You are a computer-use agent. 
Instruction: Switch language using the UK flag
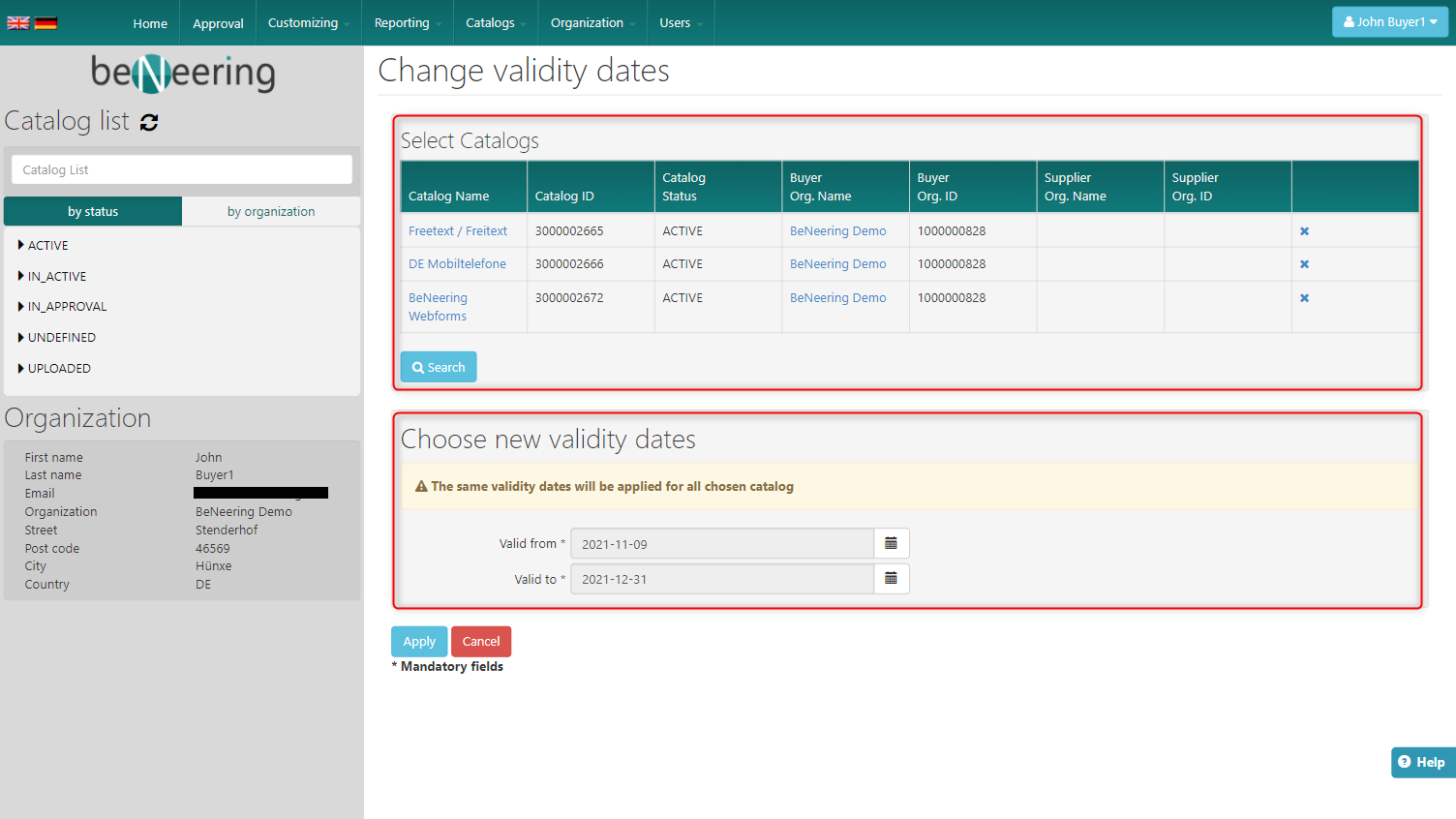pos(18,23)
